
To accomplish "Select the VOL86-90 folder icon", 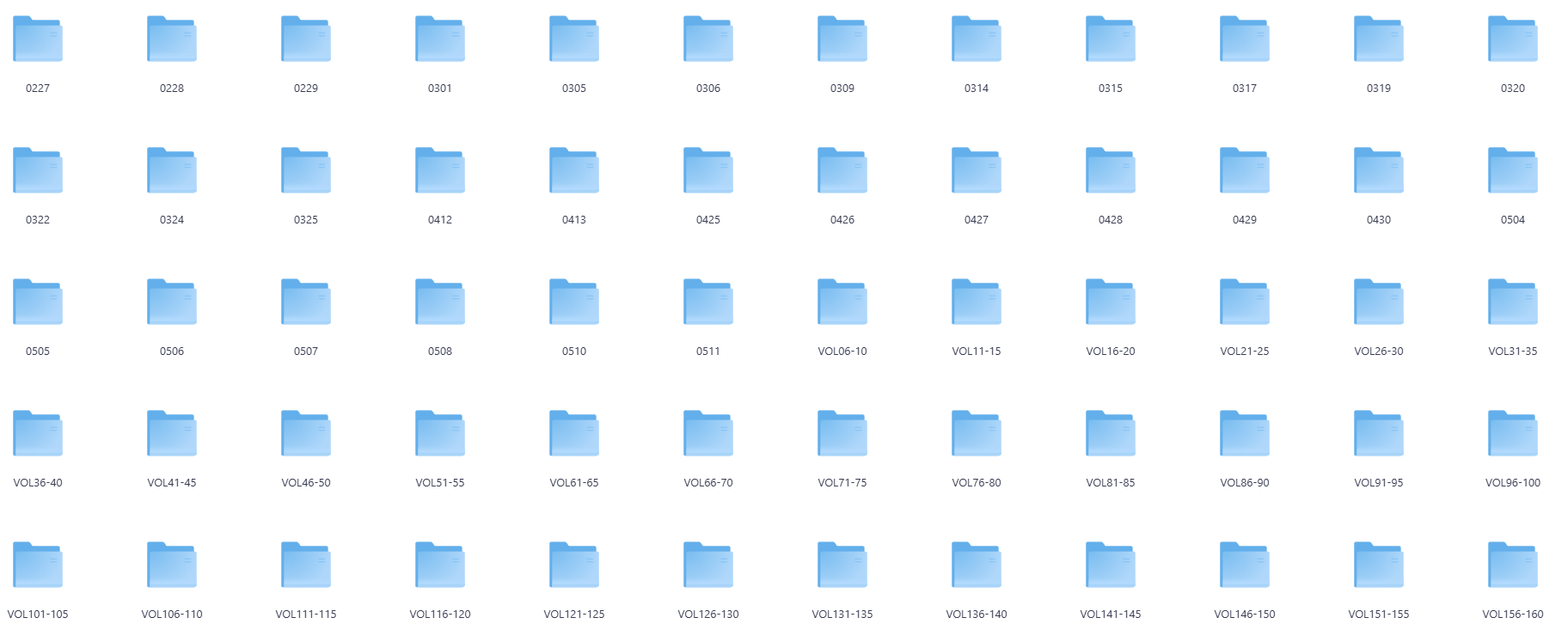I will coord(1245,433).
